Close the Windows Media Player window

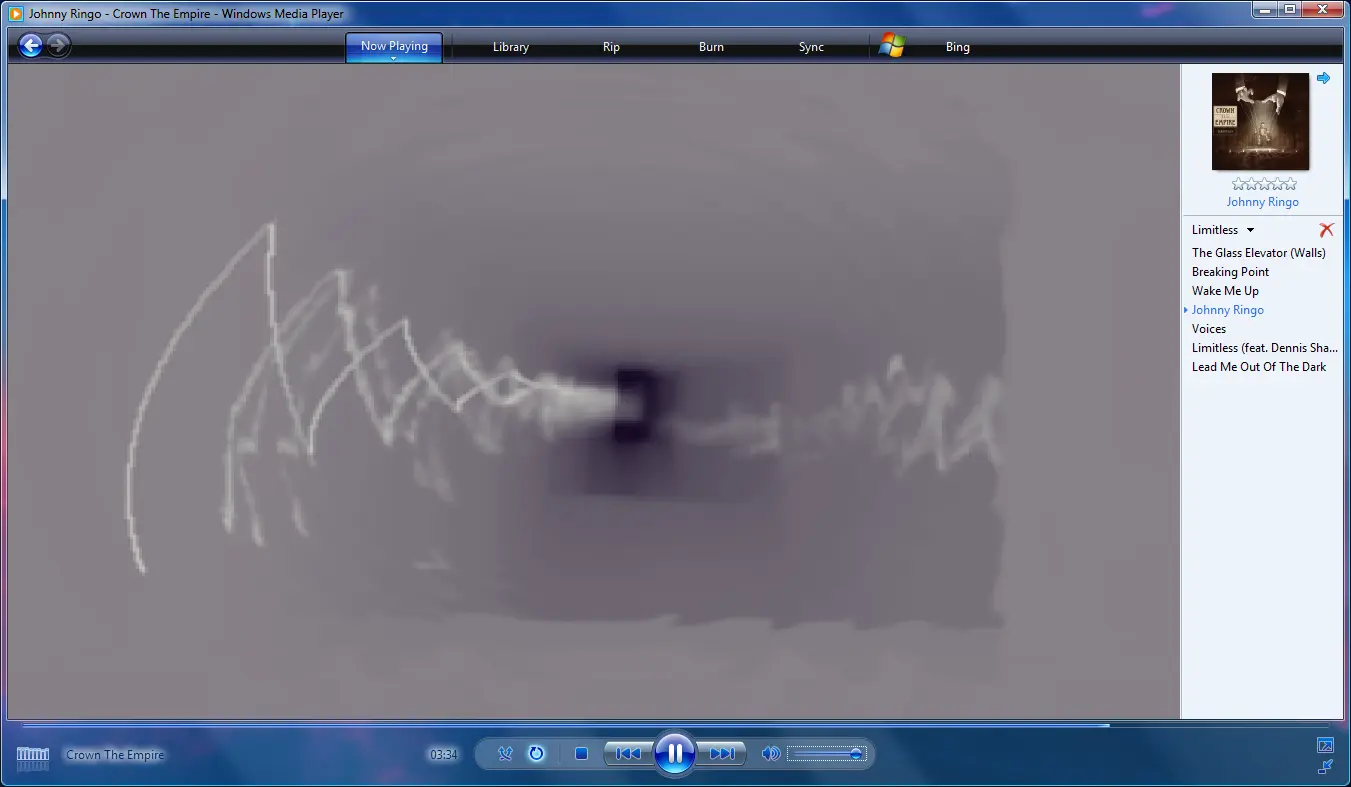[x=1323, y=10]
